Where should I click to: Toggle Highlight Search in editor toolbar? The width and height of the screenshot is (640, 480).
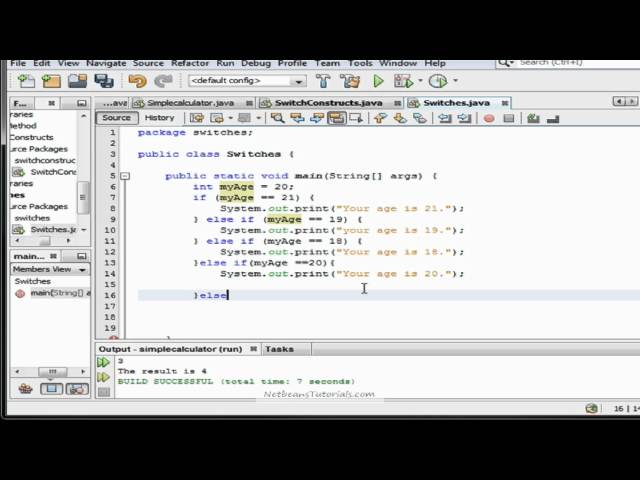point(336,118)
